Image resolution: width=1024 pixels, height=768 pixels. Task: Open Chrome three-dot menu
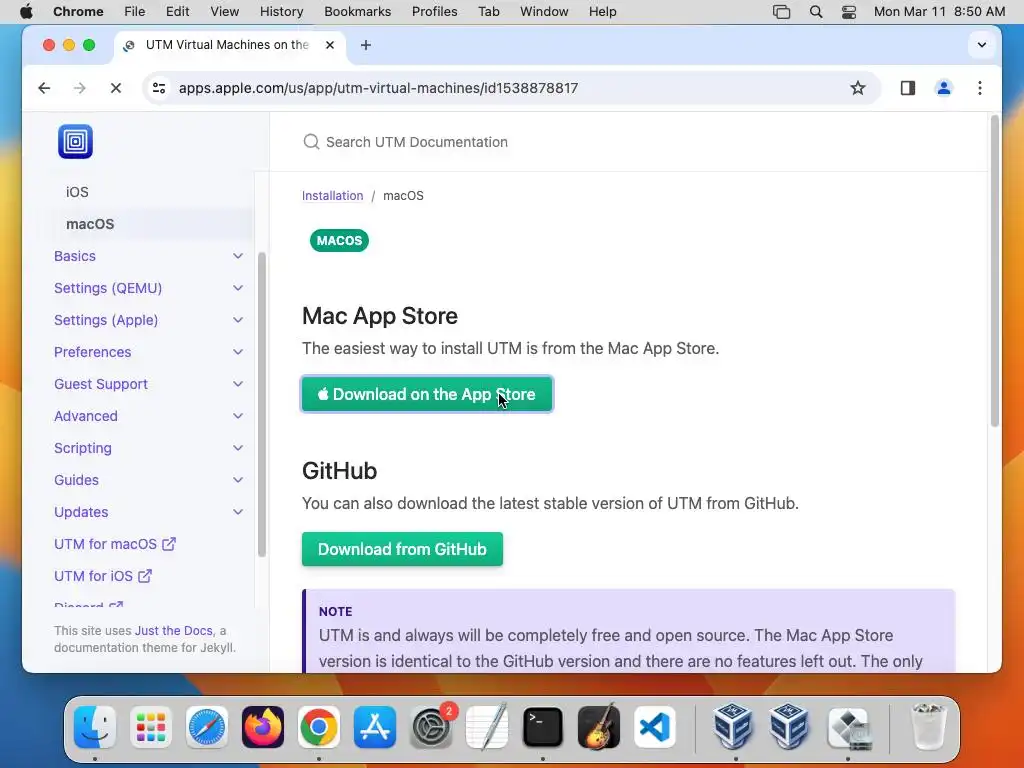pos(980,88)
